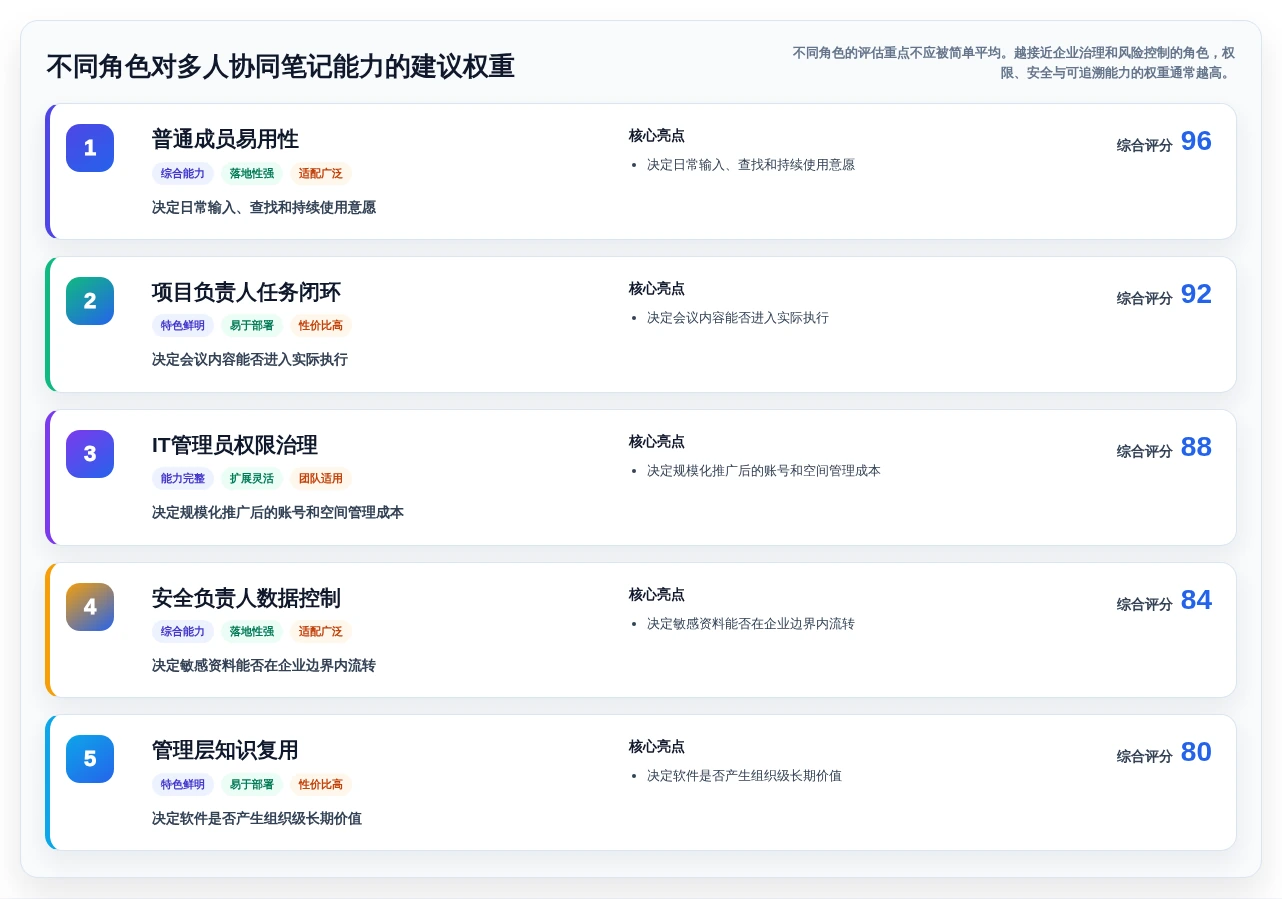Select 综合能力 tag in 安全负责人数据控制 card
Screen dimensions: 1282x899
pyautogui.click(x=183, y=632)
